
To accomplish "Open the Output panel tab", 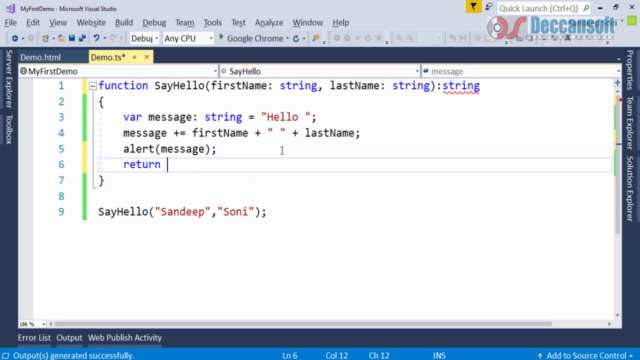I will coord(69,338).
